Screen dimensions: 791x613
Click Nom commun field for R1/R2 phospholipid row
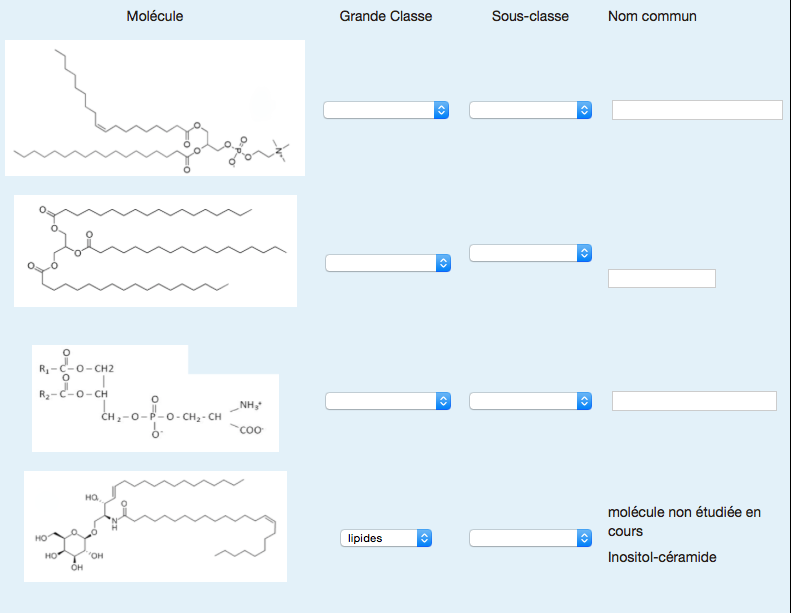(x=694, y=401)
